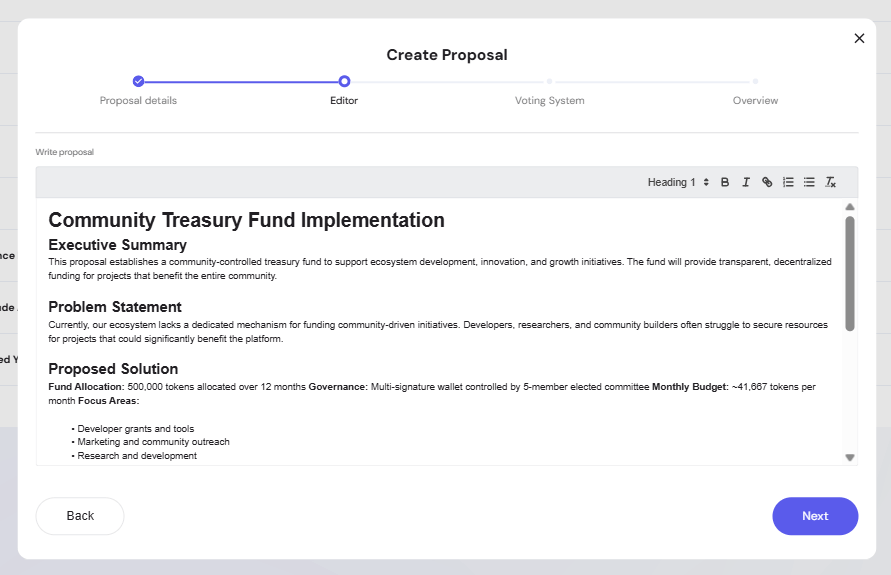The width and height of the screenshot is (891, 575).
Task: Click the Back button
Action: pyautogui.click(x=80, y=516)
